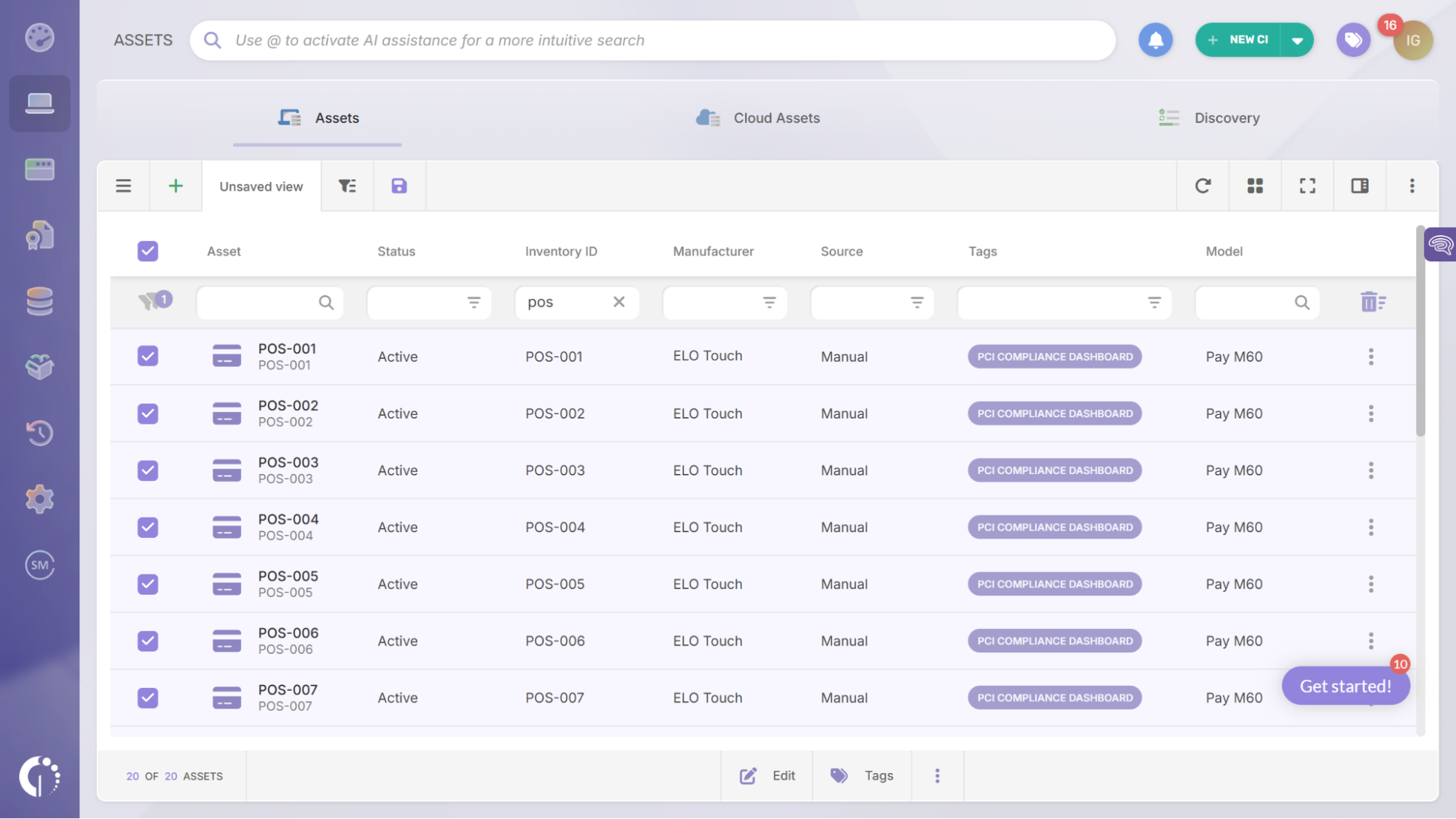
Task: Click the PCI COMPLIANCE DASHBOARD tag on POS-001
Action: (x=1054, y=356)
